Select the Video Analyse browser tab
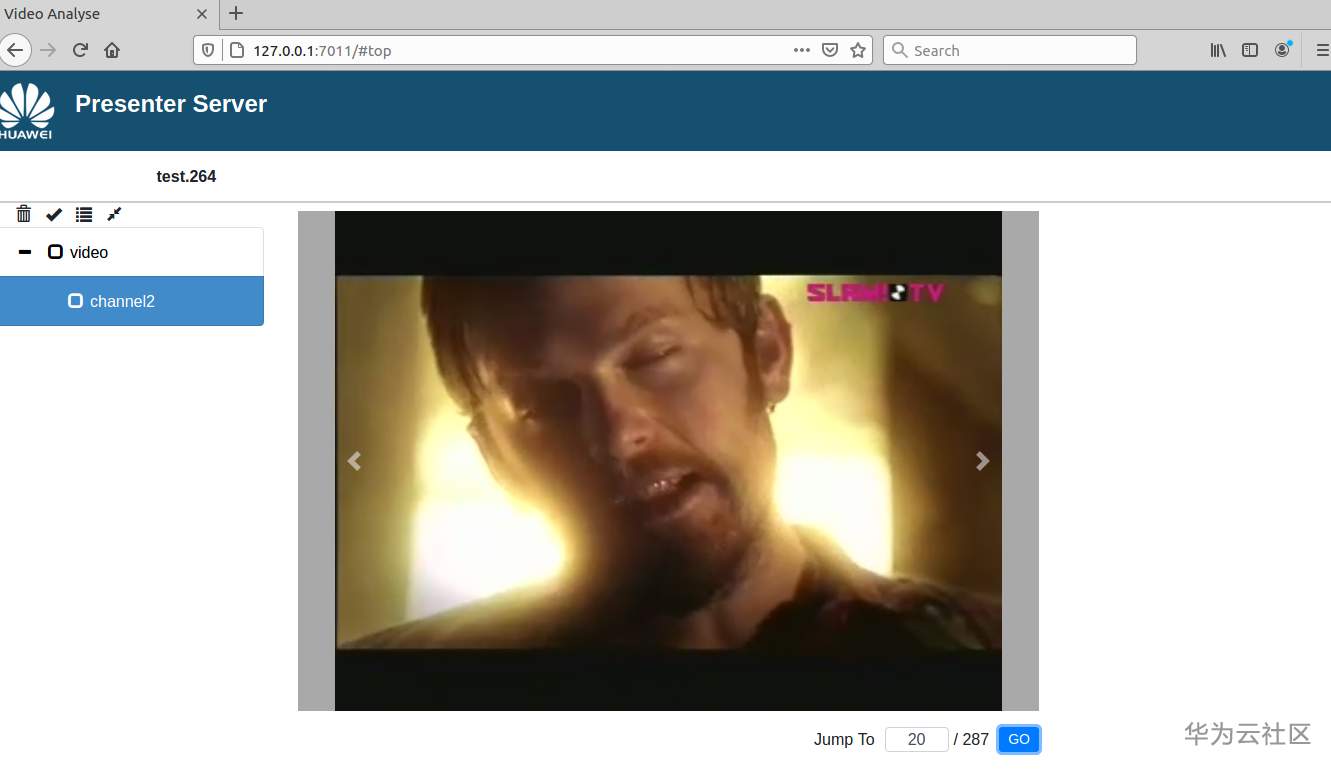Screen dimensions: 1331x774 (108, 14)
